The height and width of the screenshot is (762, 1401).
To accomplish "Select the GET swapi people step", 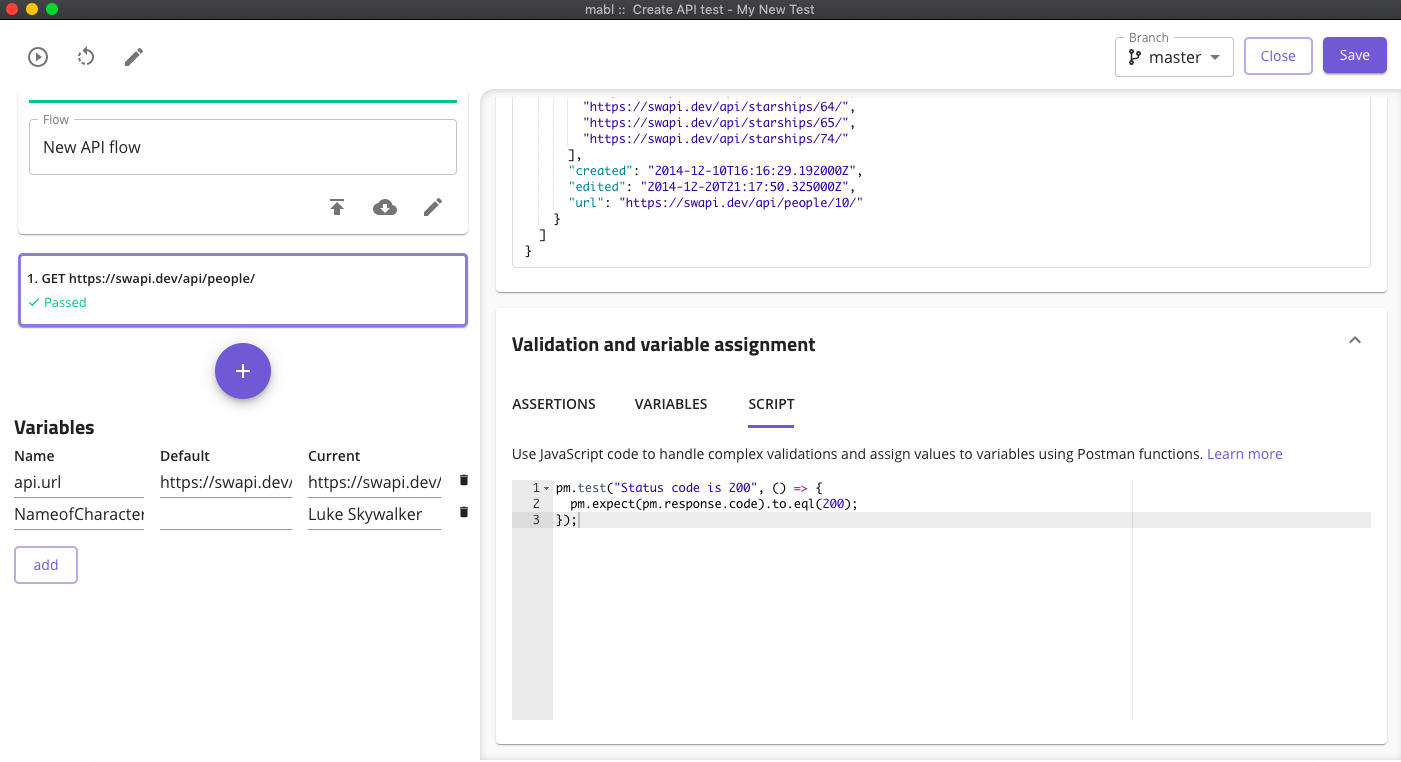I will [243, 290].
